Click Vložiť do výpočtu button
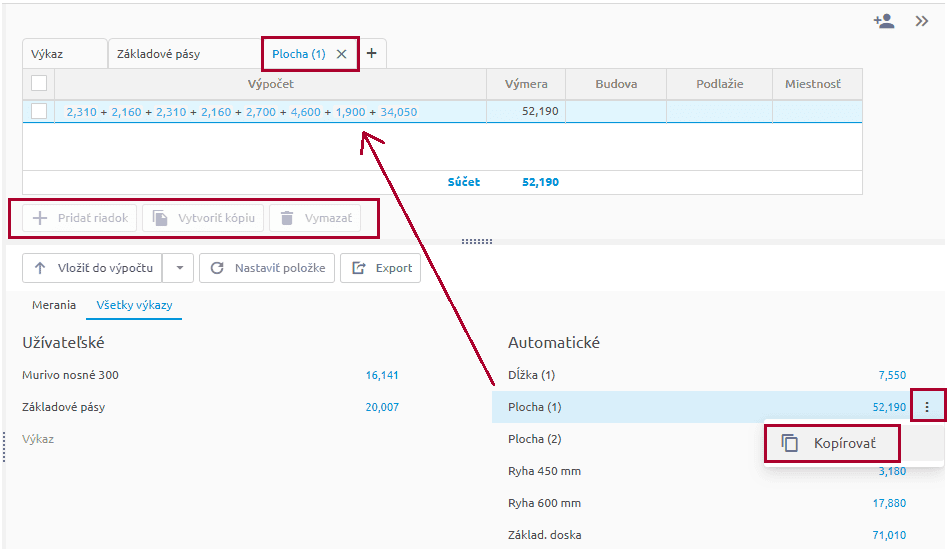Viewport: 947px width, 551px height. pyautogui.click(x=93, y=268)
